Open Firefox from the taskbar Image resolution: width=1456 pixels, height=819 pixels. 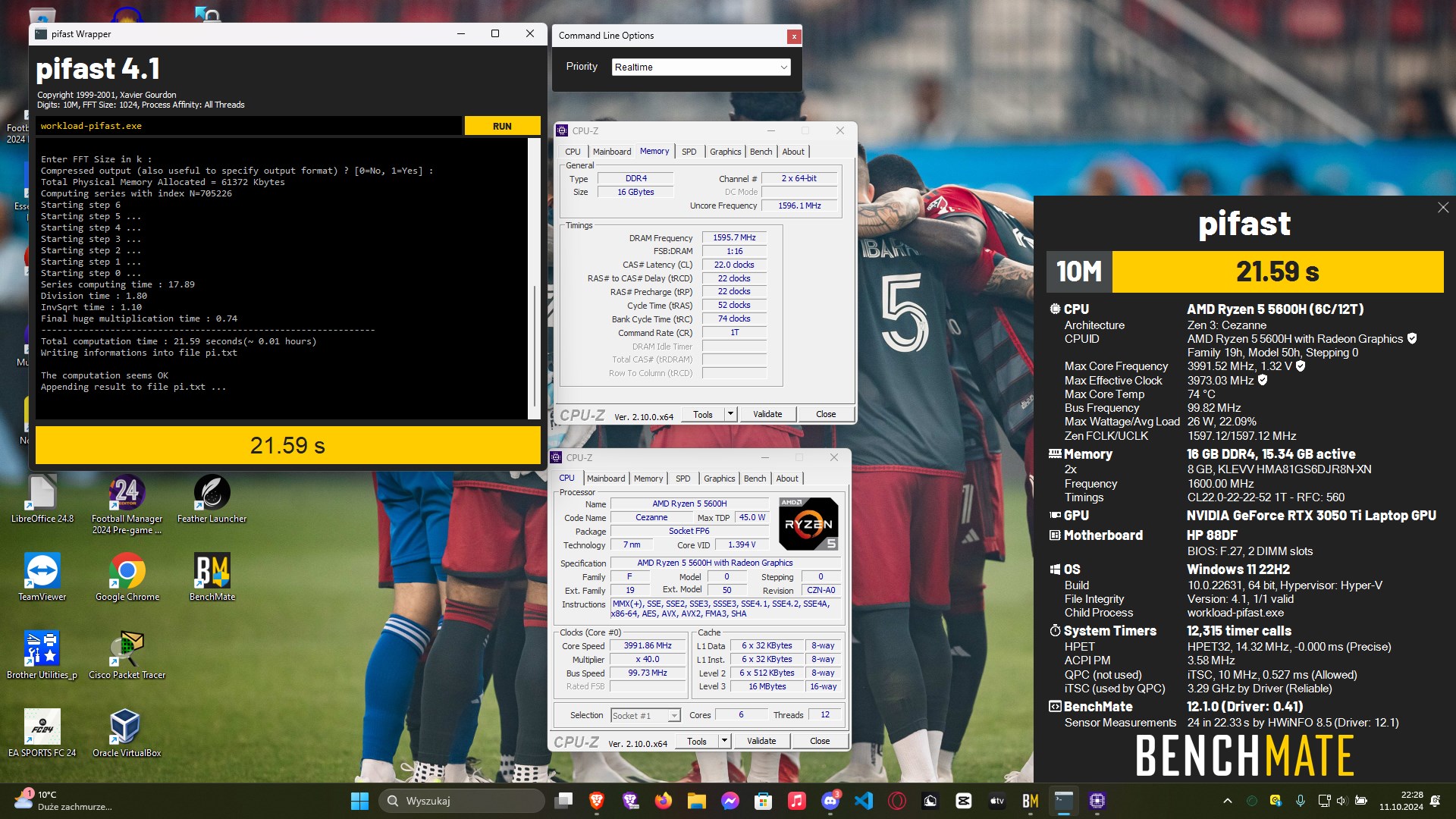click(664, 801)
